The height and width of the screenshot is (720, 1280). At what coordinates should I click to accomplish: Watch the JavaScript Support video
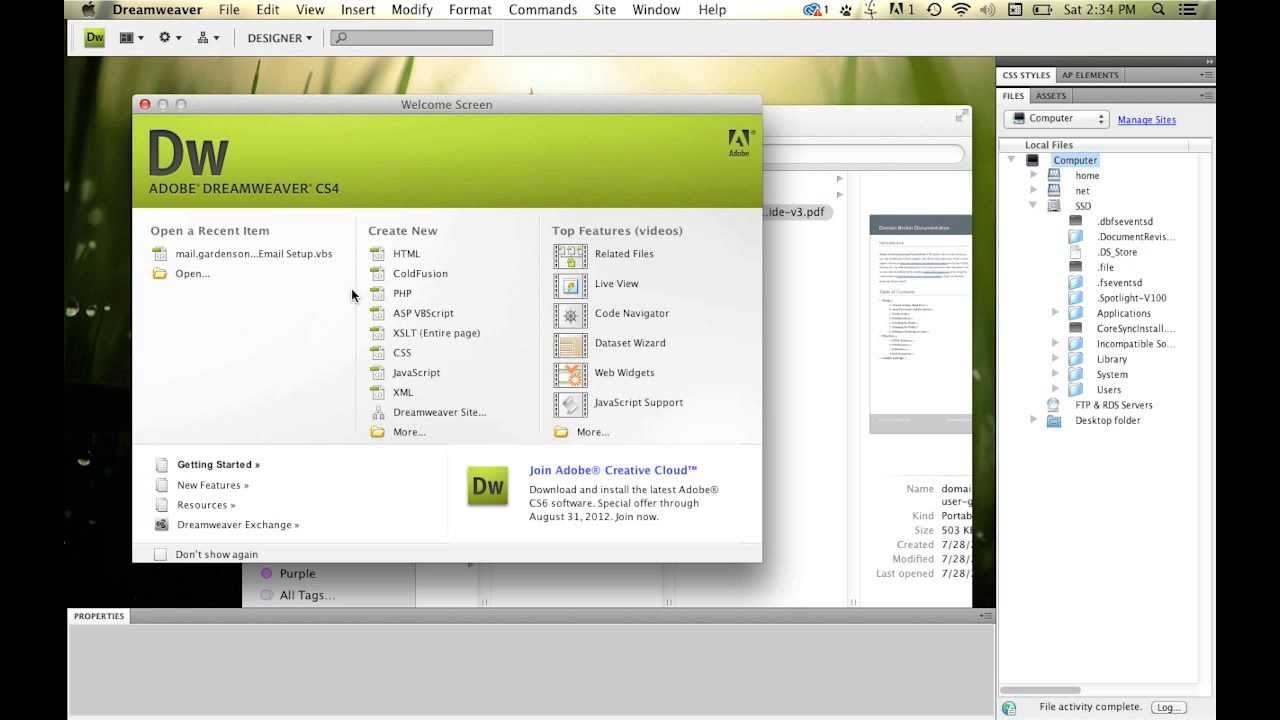click(638, 403)
